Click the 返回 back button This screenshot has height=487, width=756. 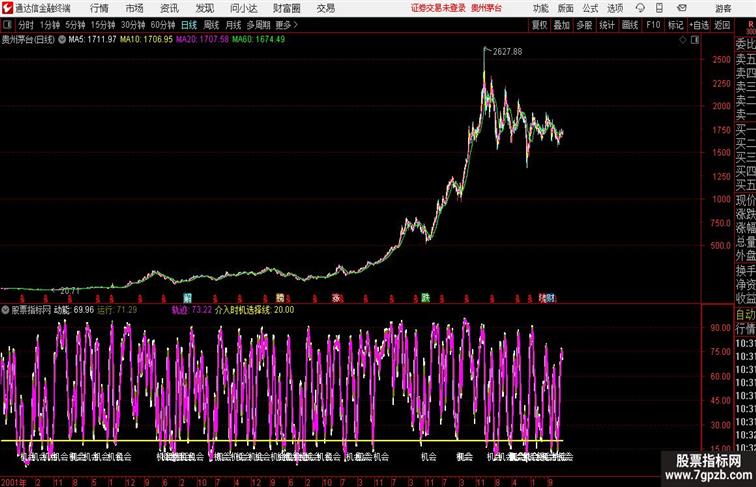[x=722, y=25]
